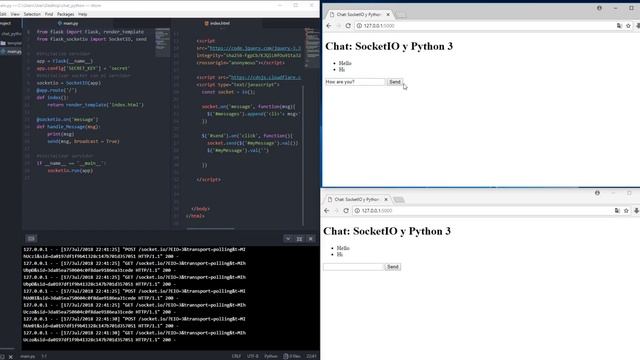
Task: Open a new tab in the top browser
Action: (x=401, y=15)
